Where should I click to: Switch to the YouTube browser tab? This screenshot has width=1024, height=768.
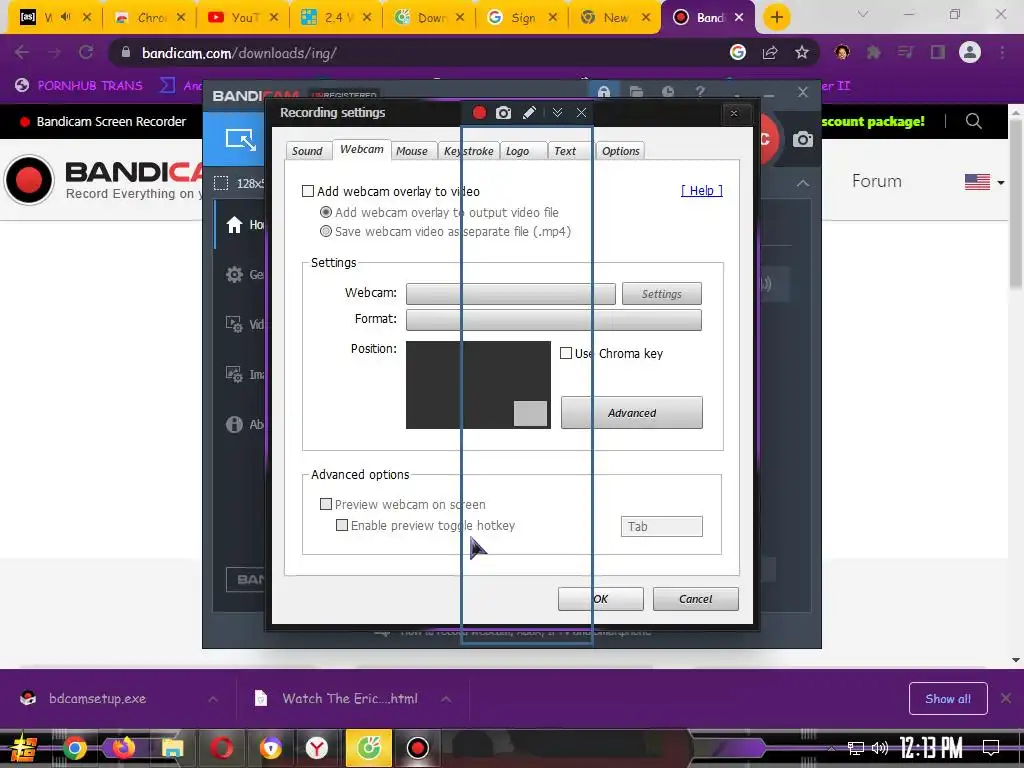243,18
